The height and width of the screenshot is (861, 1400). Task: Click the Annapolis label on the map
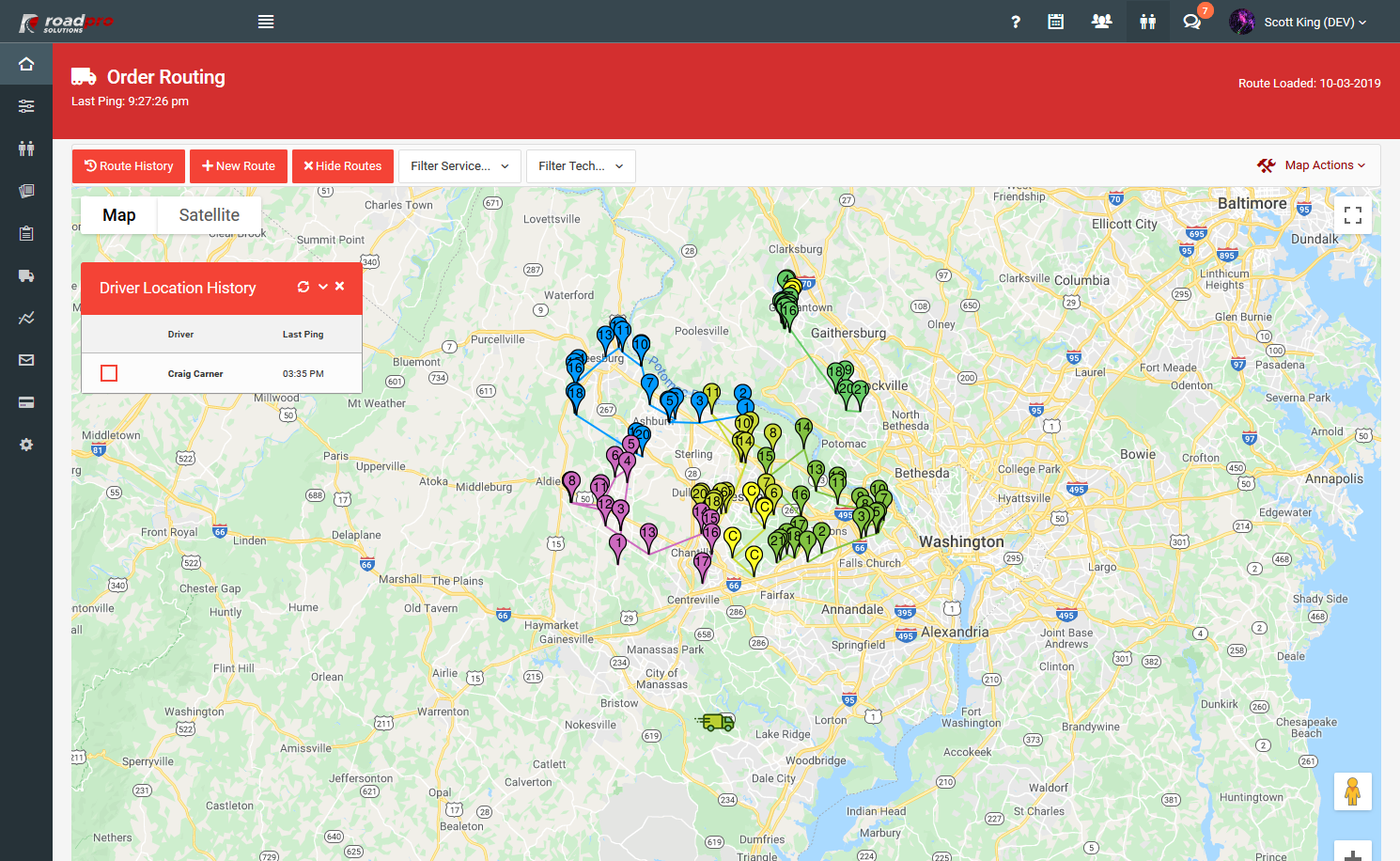click(1334, 479)
